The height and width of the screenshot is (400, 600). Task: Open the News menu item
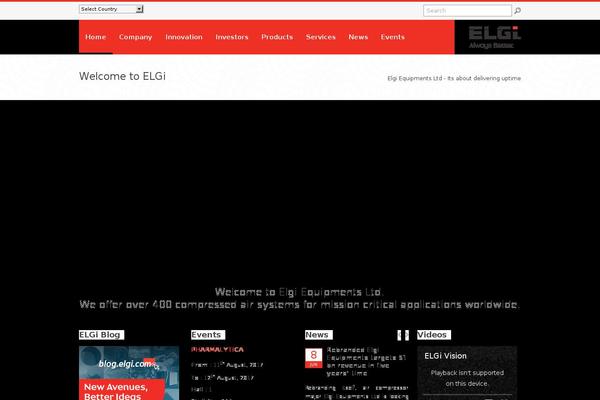(x=358, y=37)
